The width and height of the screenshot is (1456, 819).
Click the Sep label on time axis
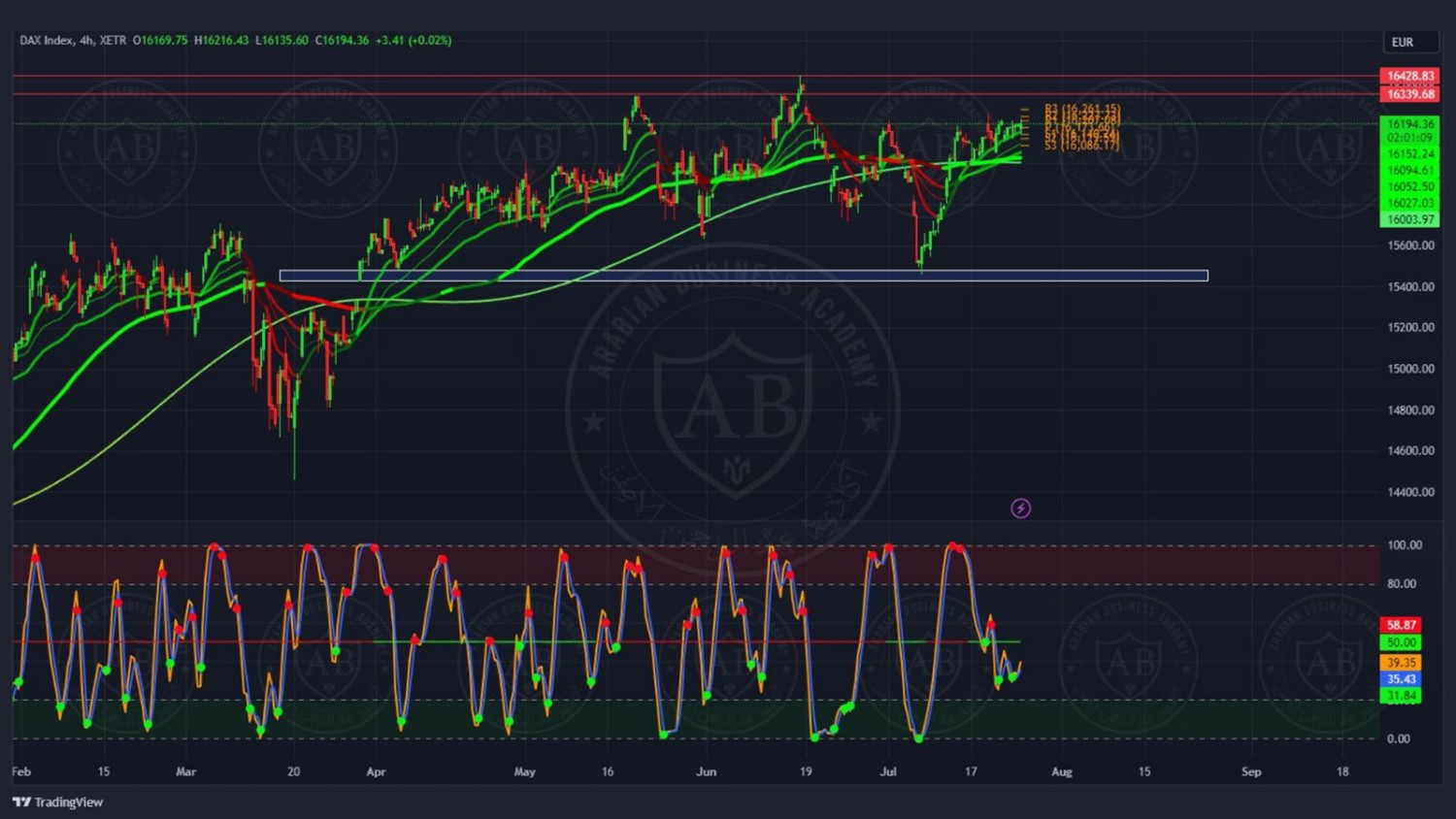click(x=1251, y=772)
